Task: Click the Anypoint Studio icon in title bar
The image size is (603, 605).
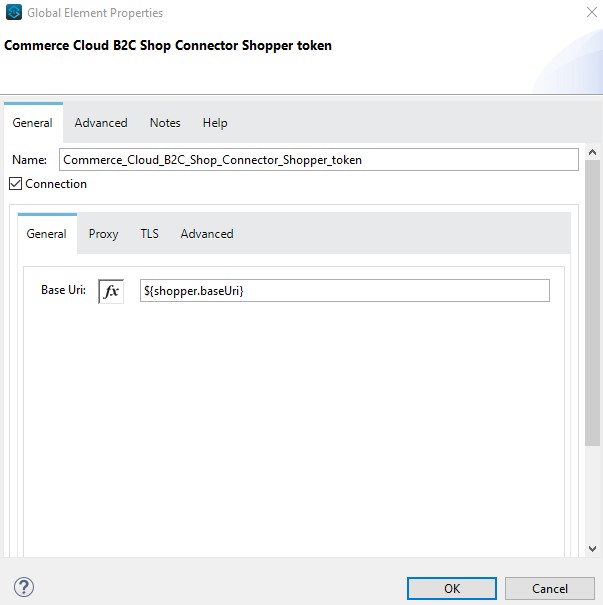Action: pos(14,12)
